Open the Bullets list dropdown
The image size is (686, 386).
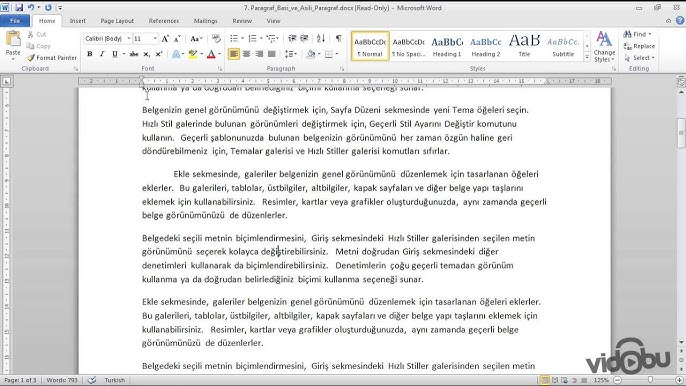click(x=243, y=39)
